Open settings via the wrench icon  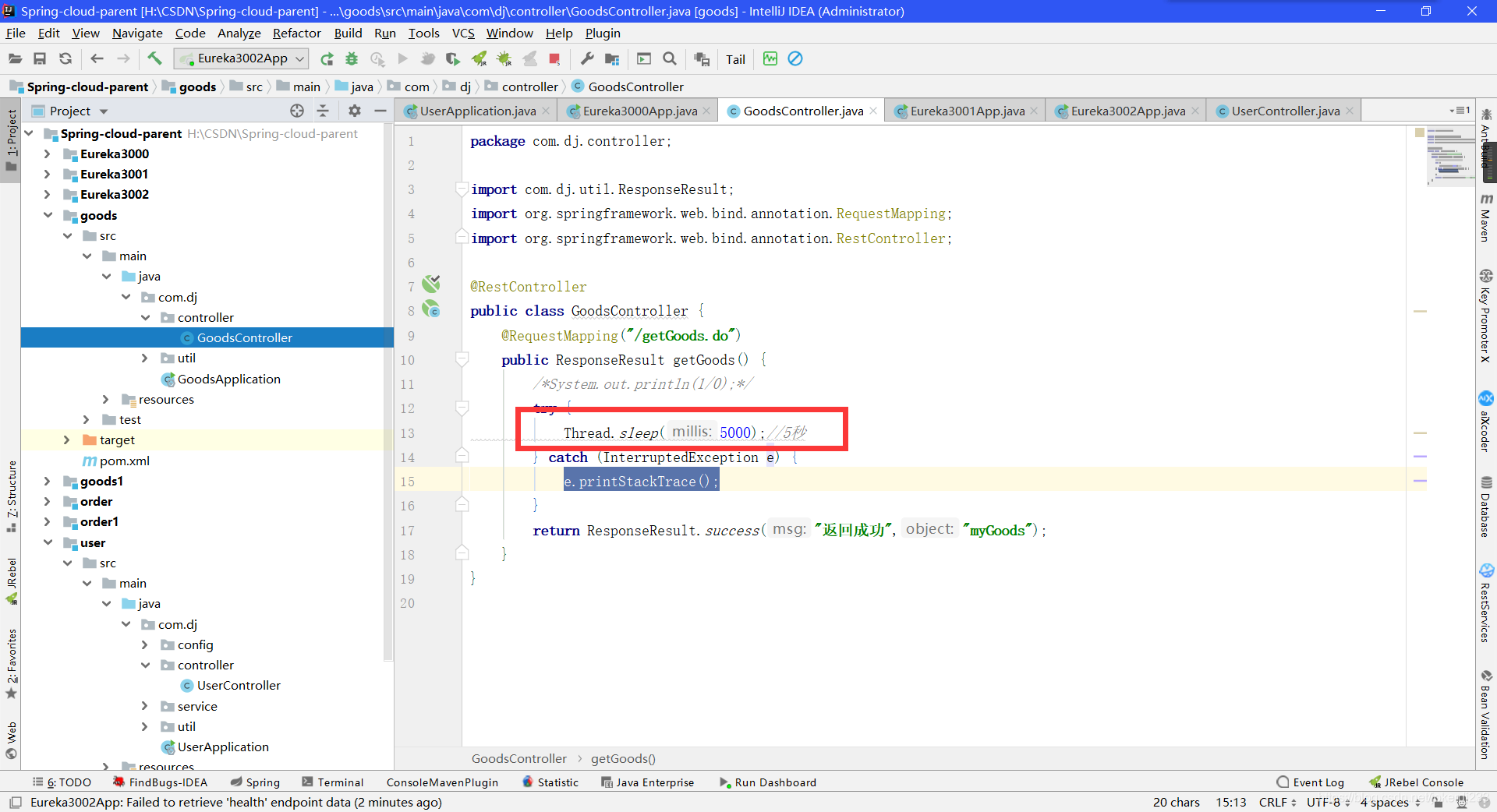click(587, 58)
